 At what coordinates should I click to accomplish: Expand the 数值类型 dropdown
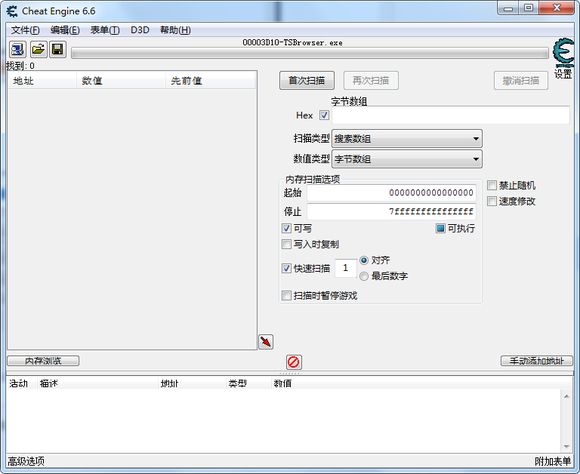tap(407, 159)
